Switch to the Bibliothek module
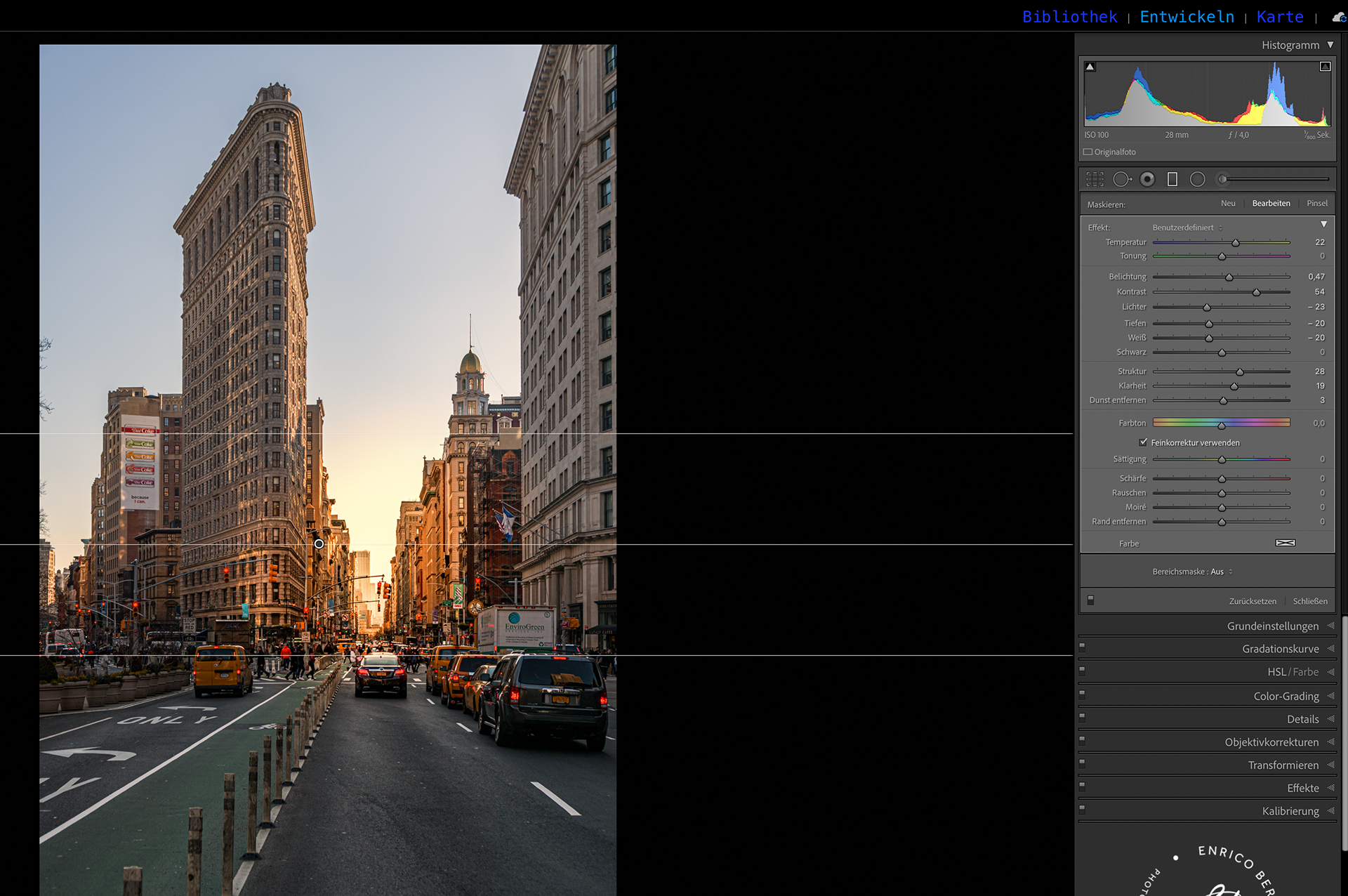 click(1069, 17)
